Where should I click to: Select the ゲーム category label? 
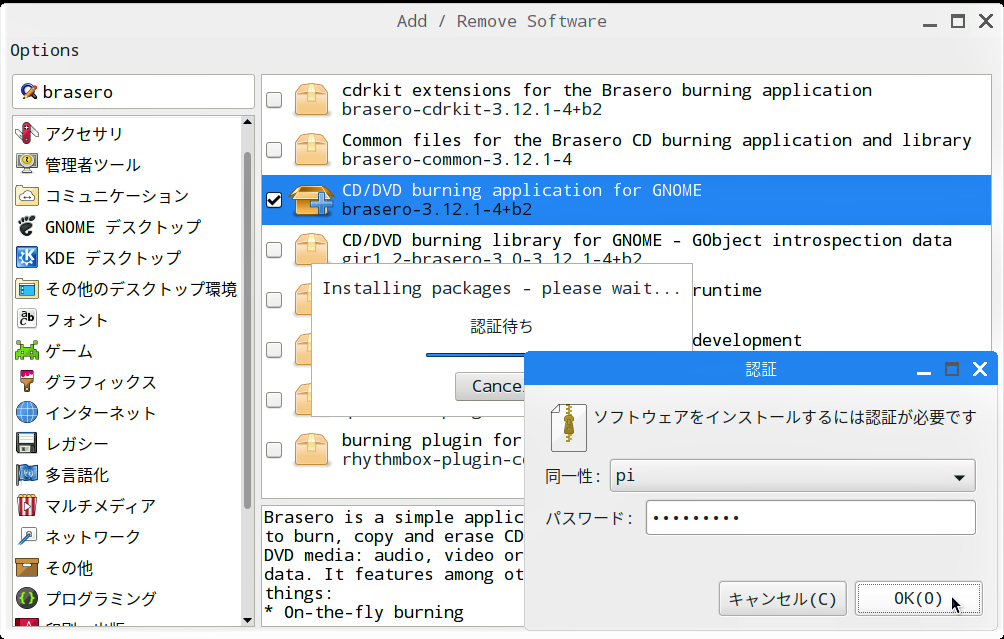[x=69, y=352]
